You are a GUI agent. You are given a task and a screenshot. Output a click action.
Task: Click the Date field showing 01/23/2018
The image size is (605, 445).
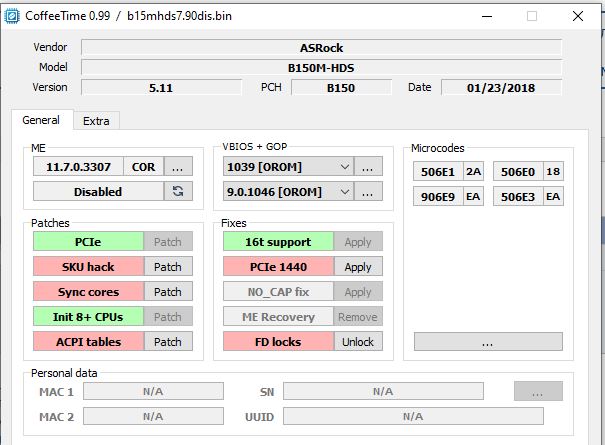[501, 88]
